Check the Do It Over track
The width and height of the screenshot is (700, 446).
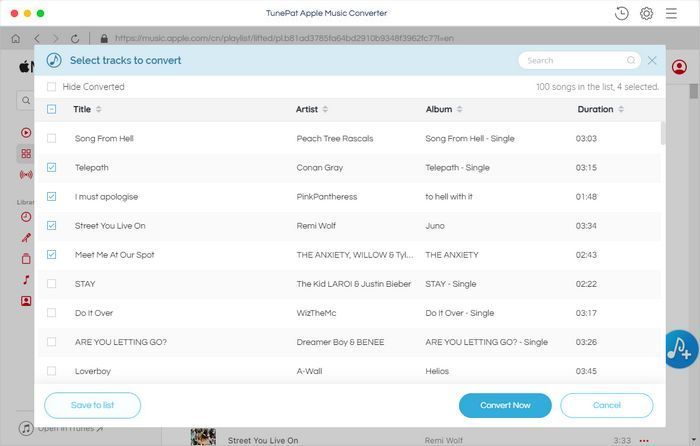(x=51, y=313)
